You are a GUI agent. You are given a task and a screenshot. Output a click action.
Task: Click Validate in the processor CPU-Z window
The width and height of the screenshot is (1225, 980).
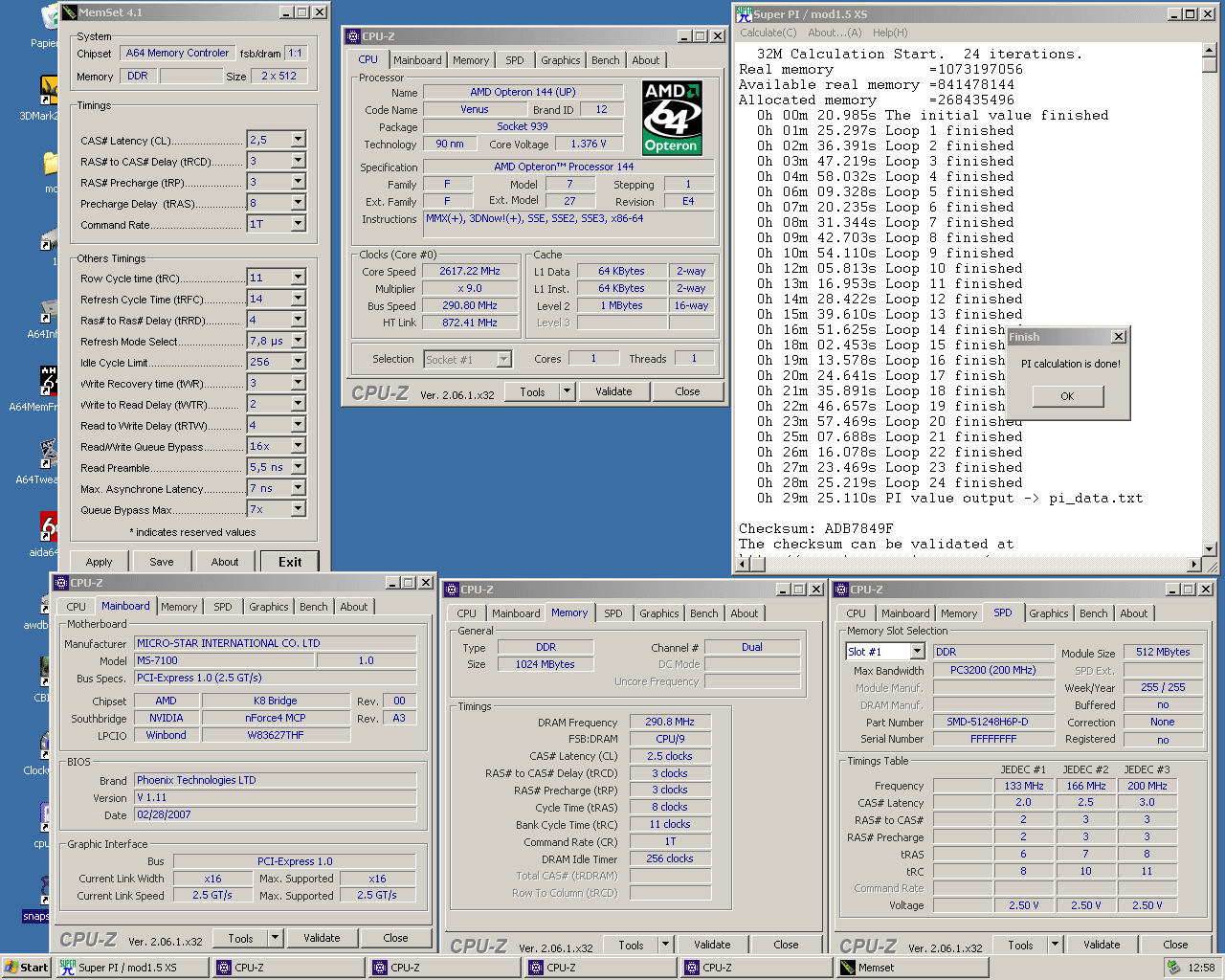pos(613,391)
